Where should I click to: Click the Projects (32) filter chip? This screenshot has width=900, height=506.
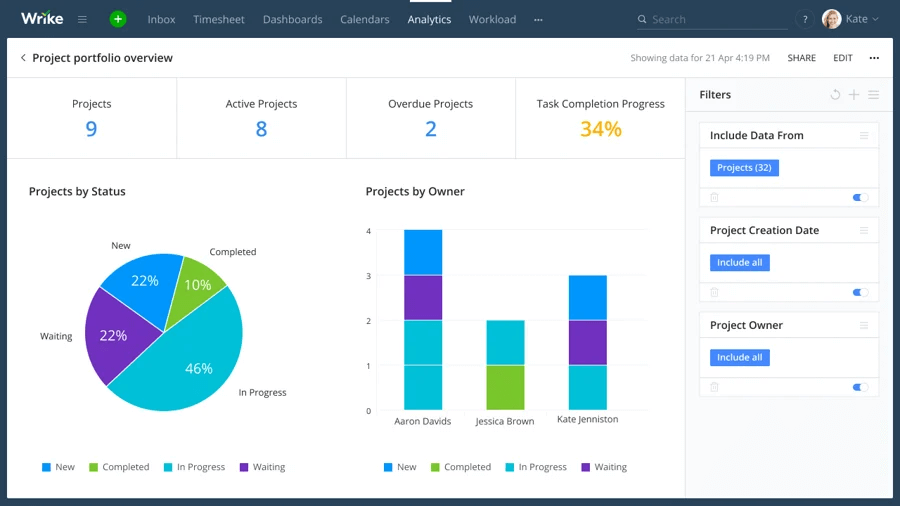(x=744, y=168)
